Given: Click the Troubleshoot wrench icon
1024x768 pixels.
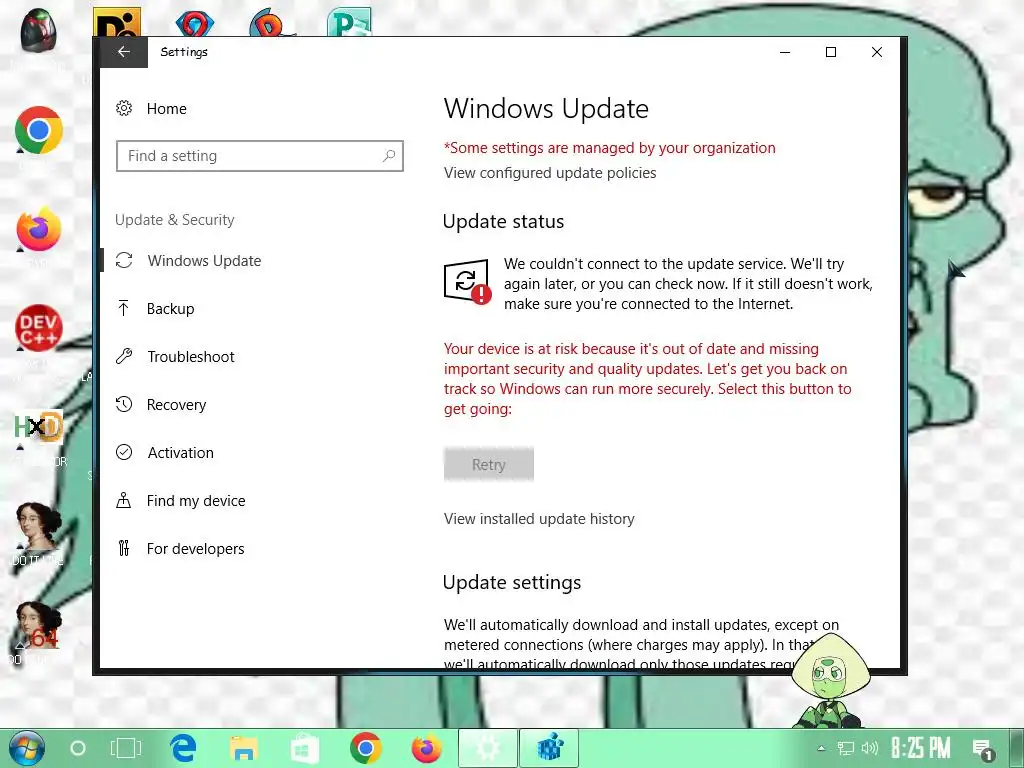Looking at the screenshot, I should (124, 357).
